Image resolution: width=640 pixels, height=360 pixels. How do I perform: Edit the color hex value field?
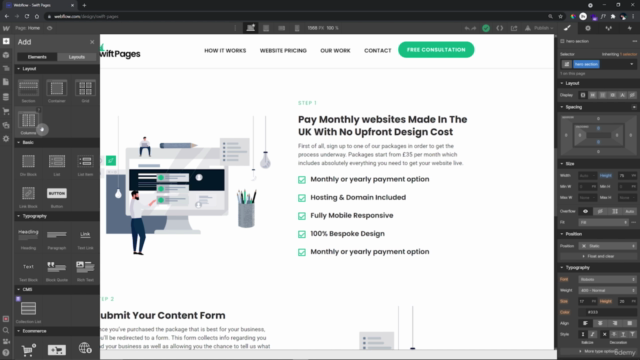(611, 312)
